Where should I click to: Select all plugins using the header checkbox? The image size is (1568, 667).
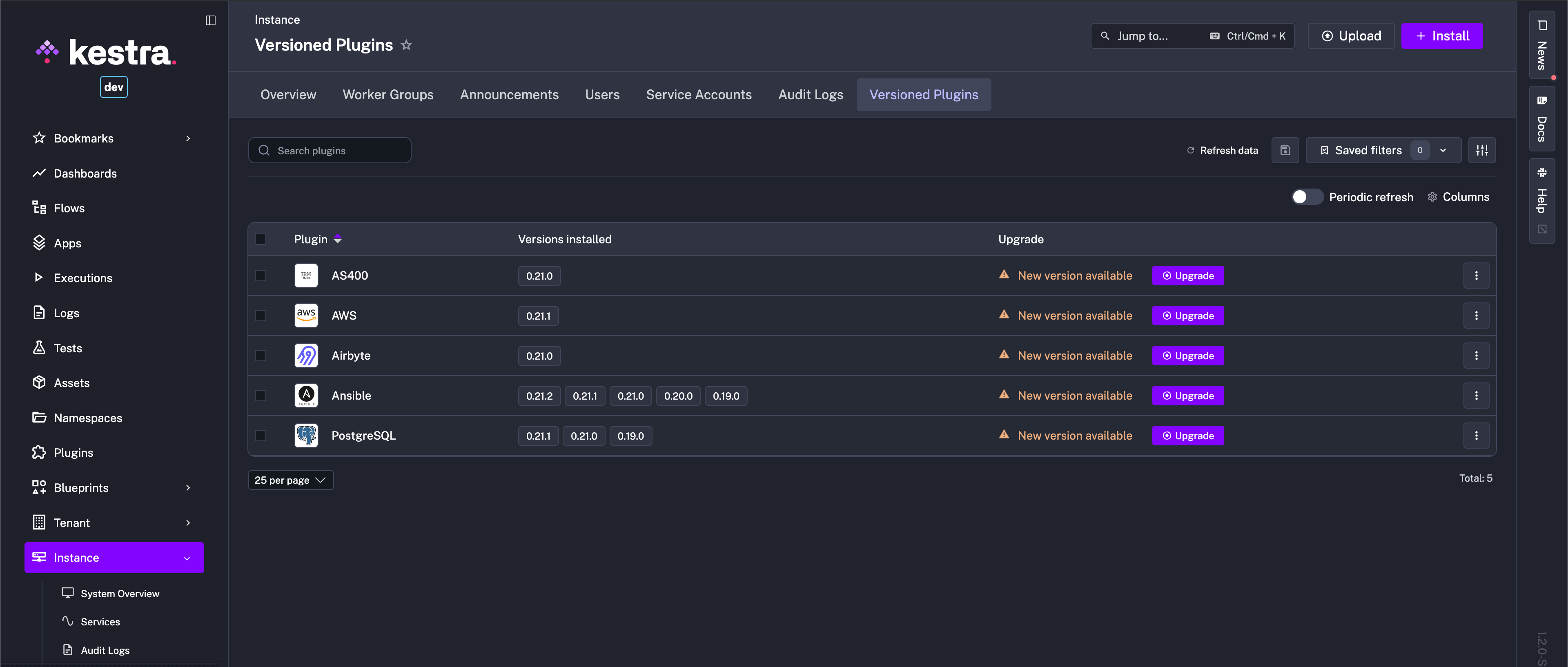[x=261, y=239]
